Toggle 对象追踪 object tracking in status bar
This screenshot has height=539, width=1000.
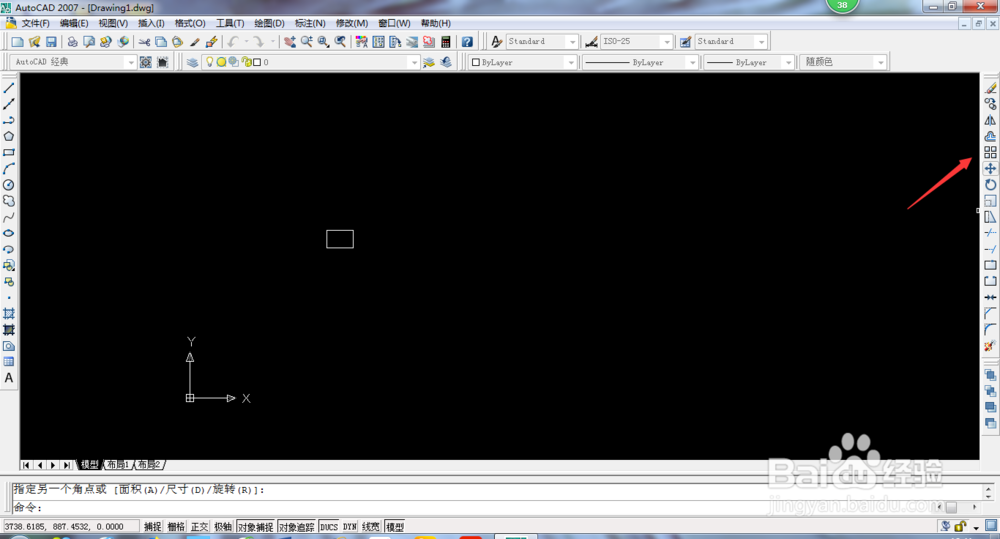(297, 527)
